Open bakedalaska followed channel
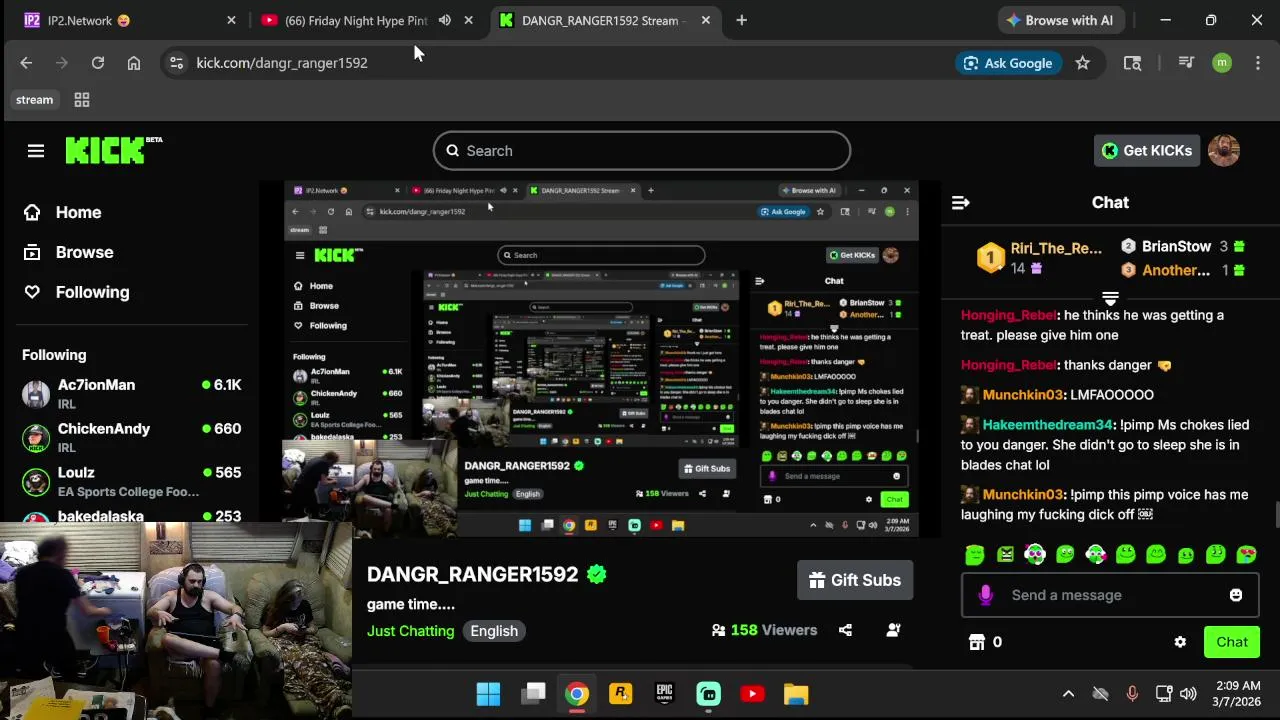 (132, 516)
